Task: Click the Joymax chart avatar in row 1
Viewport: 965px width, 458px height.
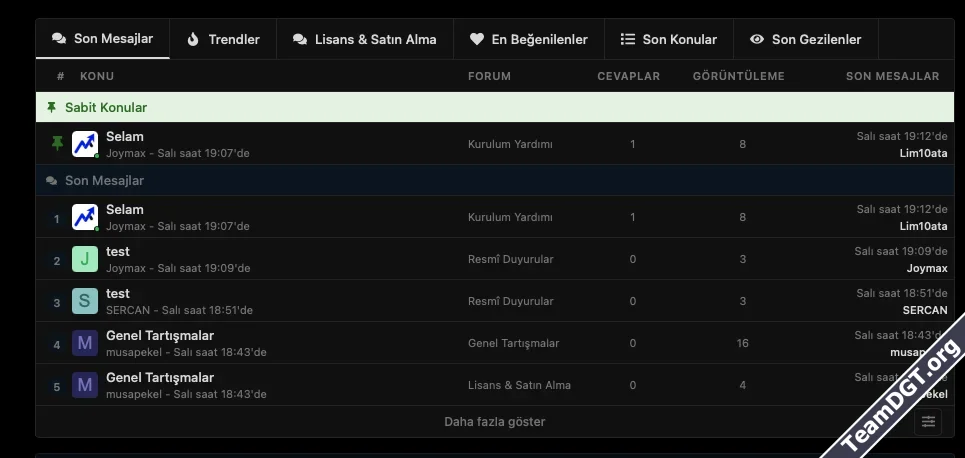Action: click(x=85, y=217)
